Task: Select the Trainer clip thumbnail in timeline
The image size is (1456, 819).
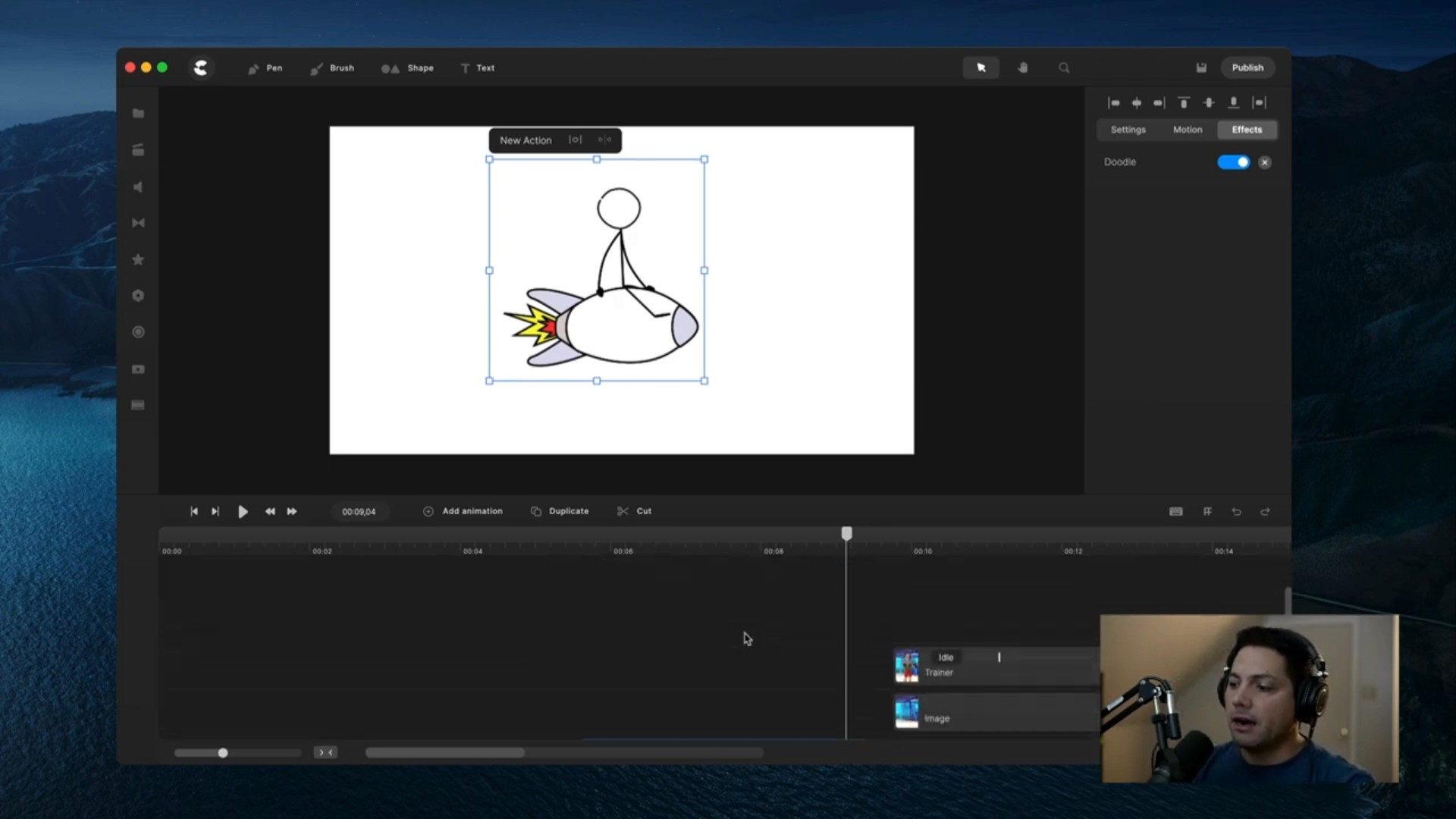Action: pyautogui.click(x=907, y=666)
